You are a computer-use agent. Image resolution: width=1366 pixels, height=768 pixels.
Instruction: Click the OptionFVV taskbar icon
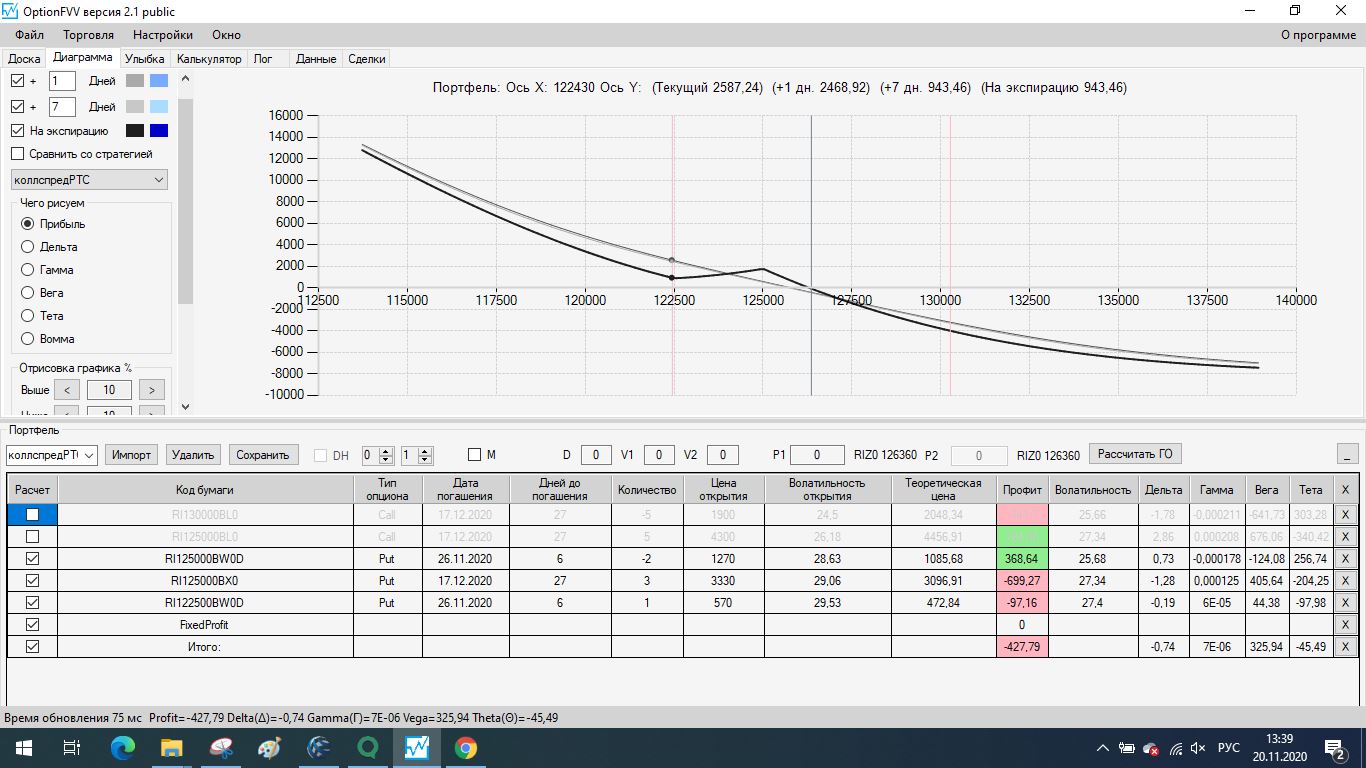(417, 748)
